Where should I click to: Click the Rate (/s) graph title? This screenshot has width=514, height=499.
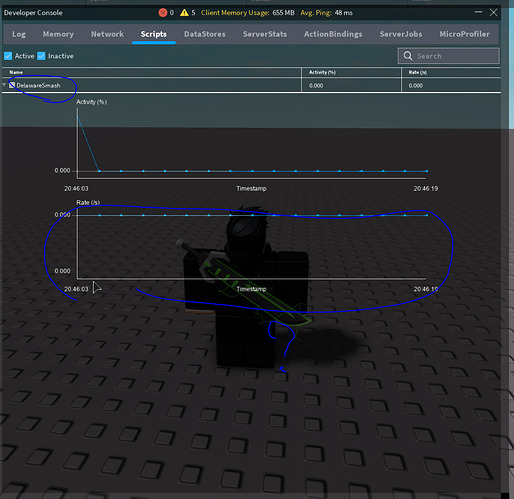(x=88, y=203)
